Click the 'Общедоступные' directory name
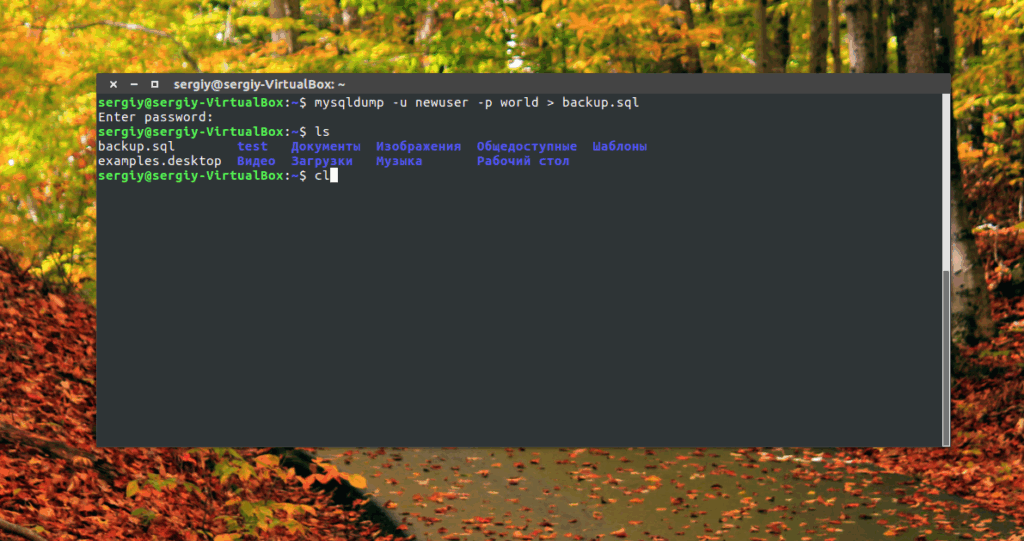This screenshot has width=1024, height=541. pos(527,146)
